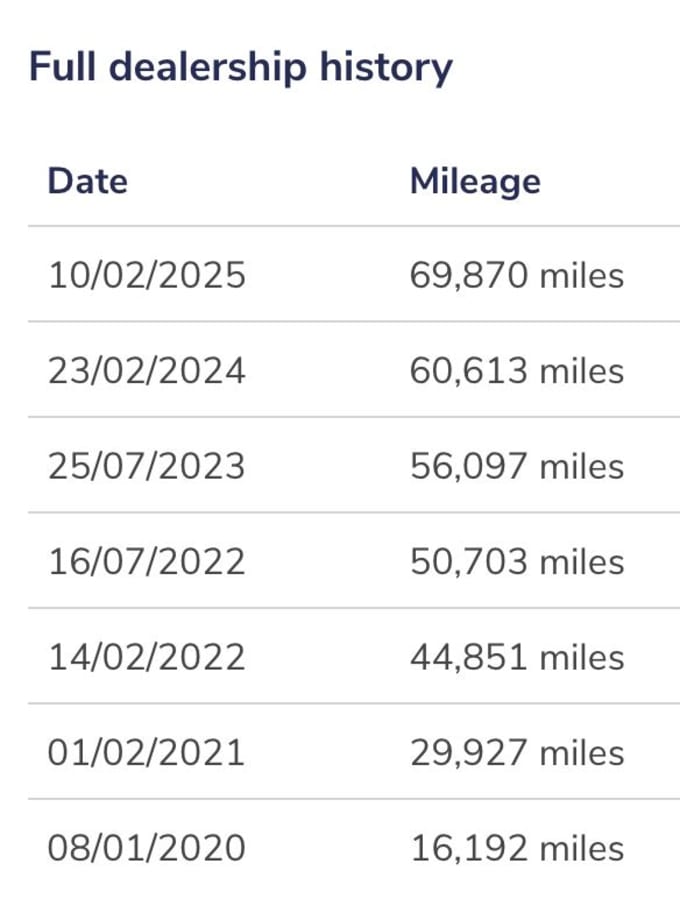The image size is (680, 906).
Task: Choose the 08/01/2020 date entry
Action: (x=147, y=848)
